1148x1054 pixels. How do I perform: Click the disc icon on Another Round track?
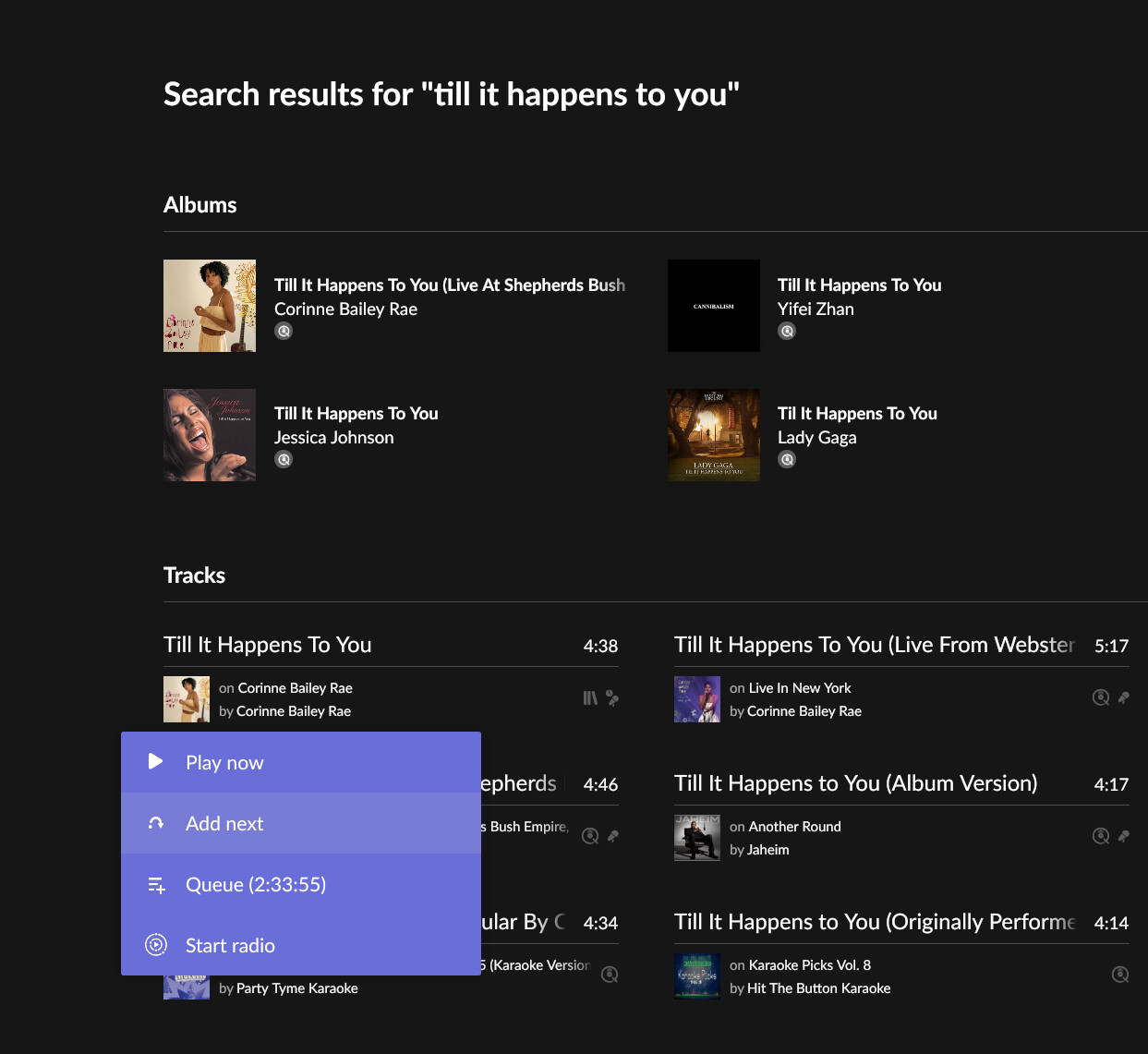click(1101, 836)
